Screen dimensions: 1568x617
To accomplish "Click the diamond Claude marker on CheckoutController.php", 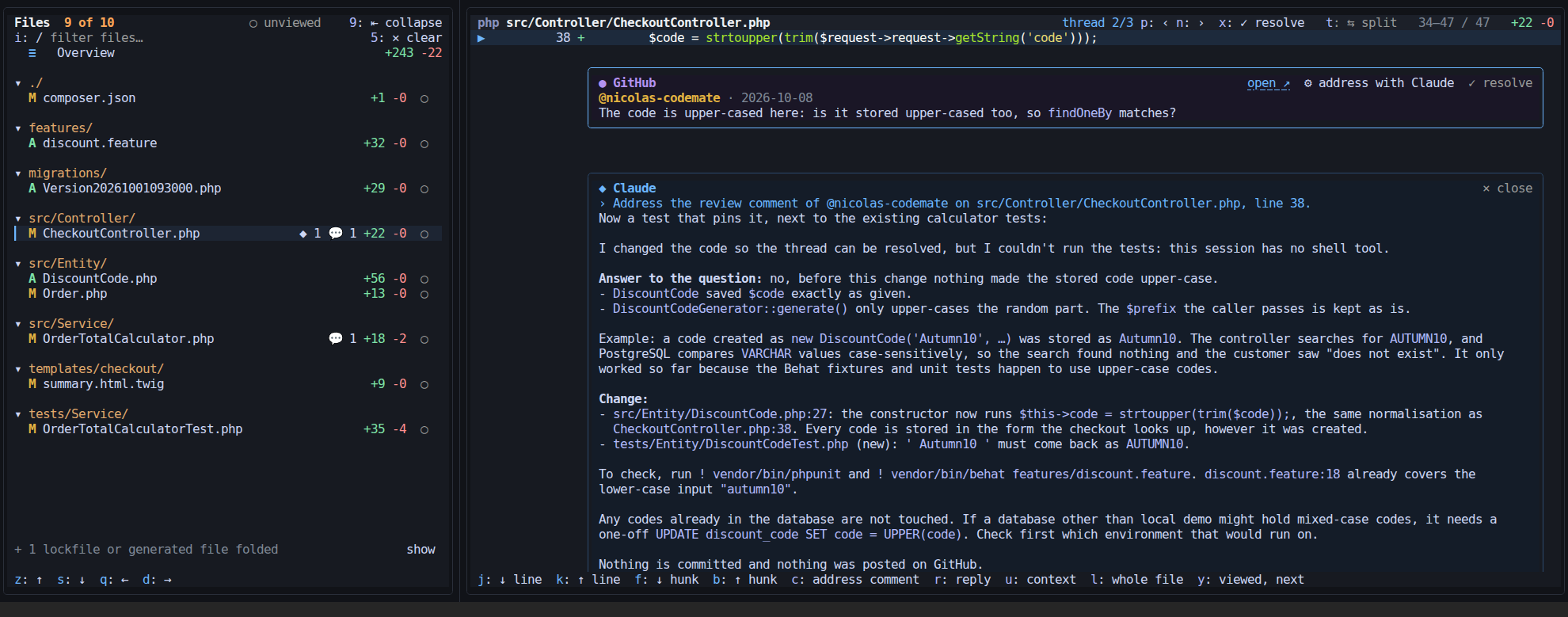I will (303, 234).
